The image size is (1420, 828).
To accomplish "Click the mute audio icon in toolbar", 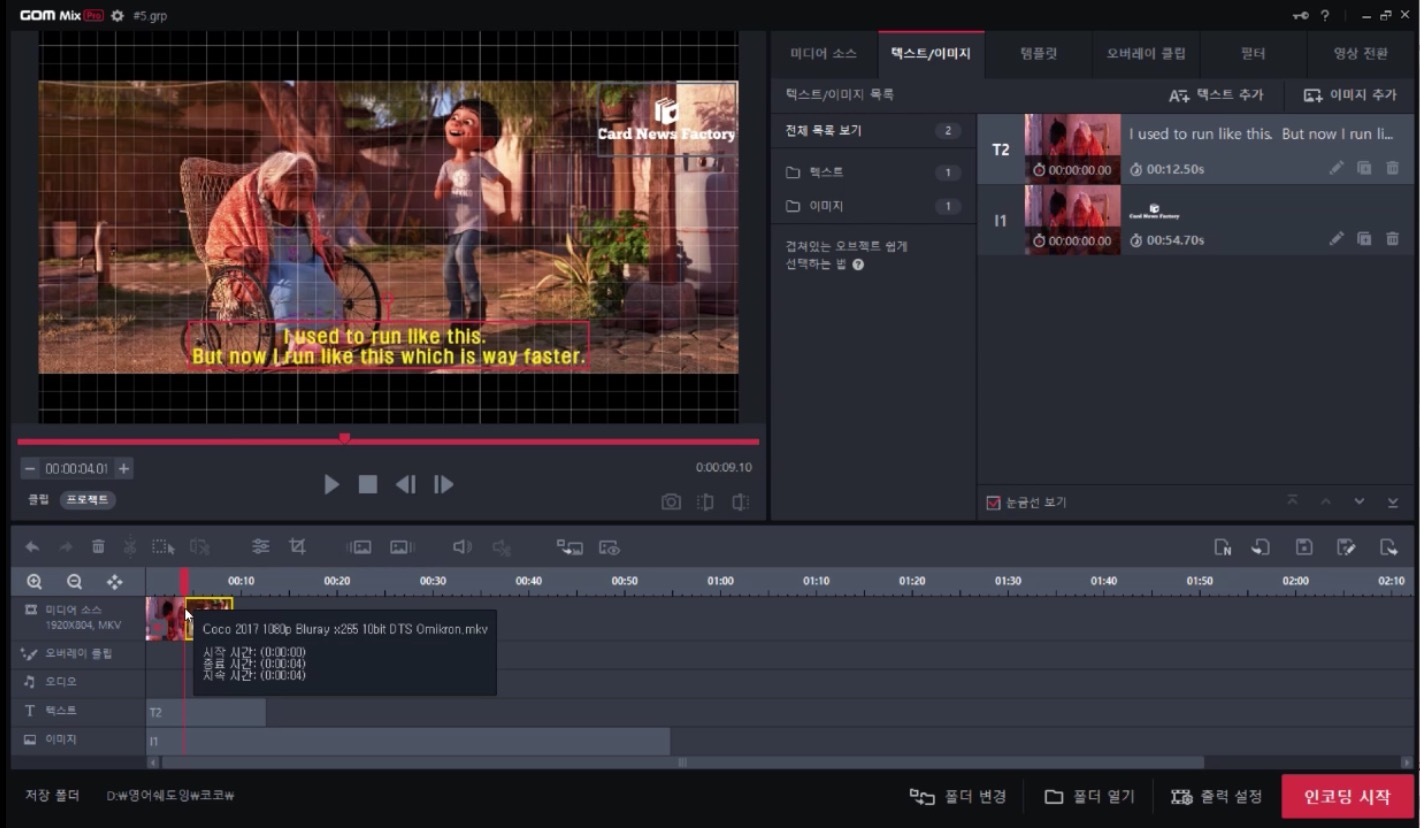I will [x=502, y=547].
